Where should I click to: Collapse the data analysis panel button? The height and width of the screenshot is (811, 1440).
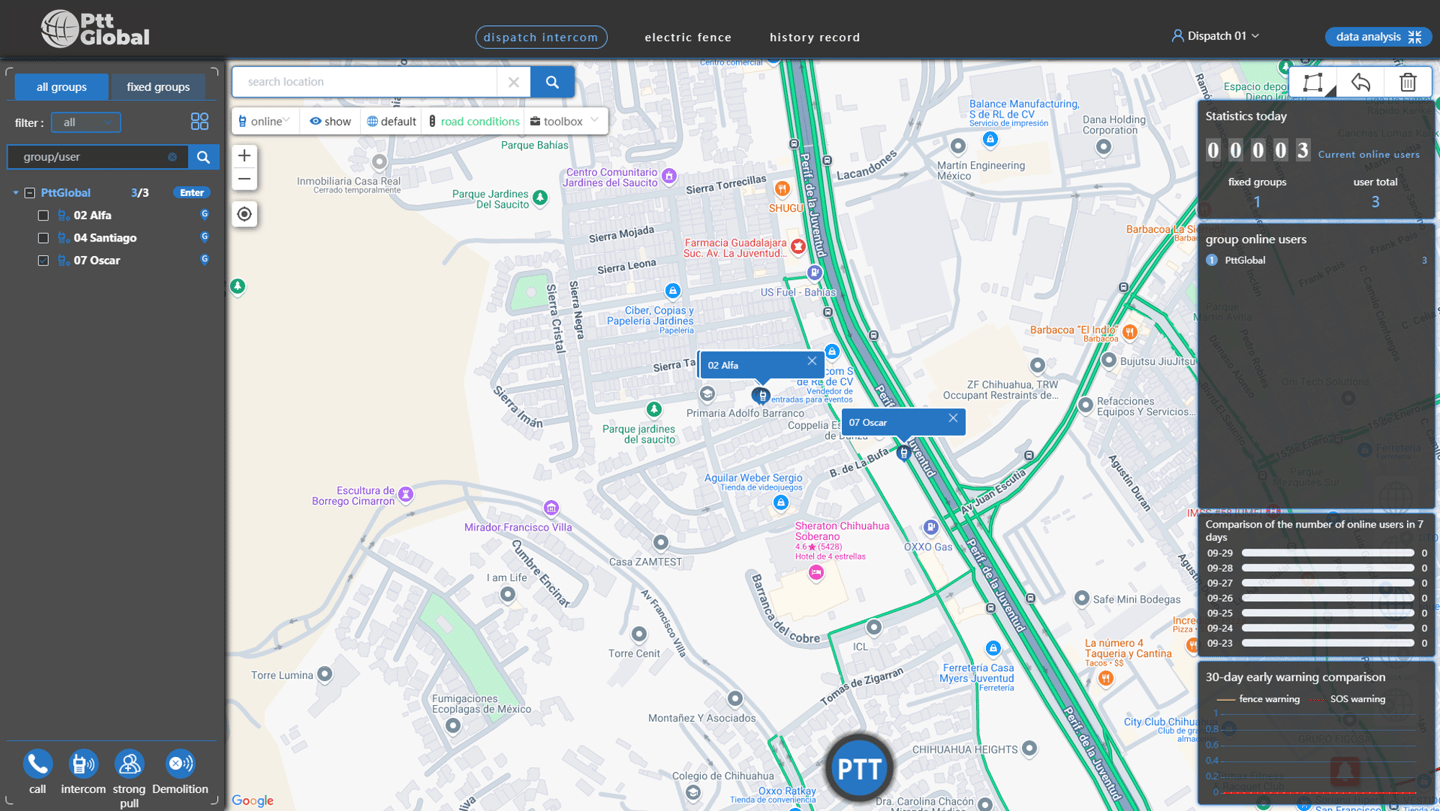(x=1378, y=37)
